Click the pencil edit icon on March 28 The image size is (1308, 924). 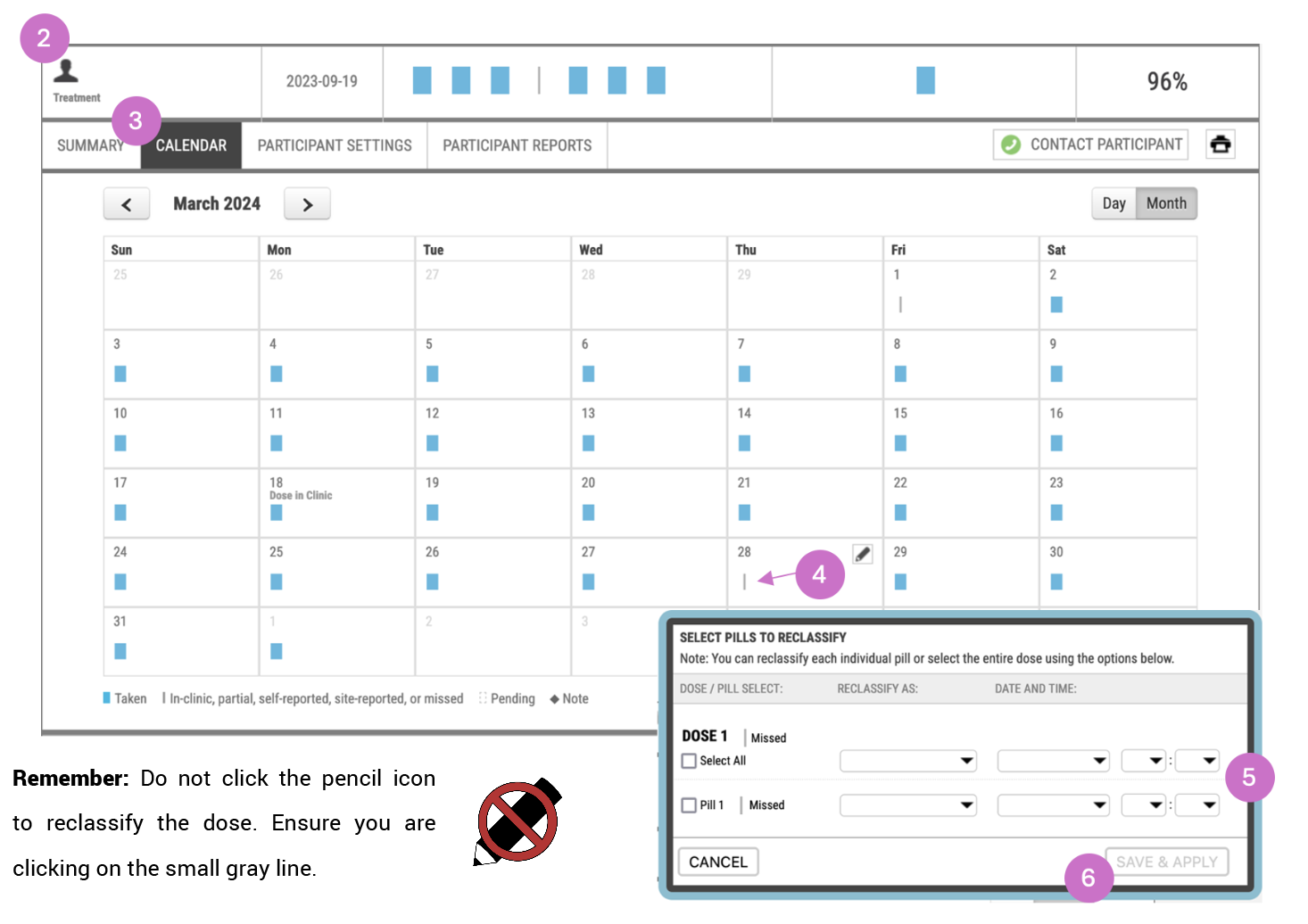[862, 554]
